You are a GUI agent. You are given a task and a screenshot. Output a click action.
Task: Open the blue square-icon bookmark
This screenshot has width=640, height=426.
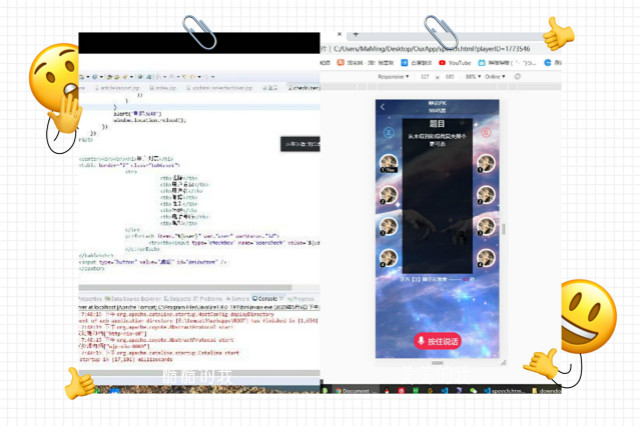pyautogui.click(x=416, y=63)
